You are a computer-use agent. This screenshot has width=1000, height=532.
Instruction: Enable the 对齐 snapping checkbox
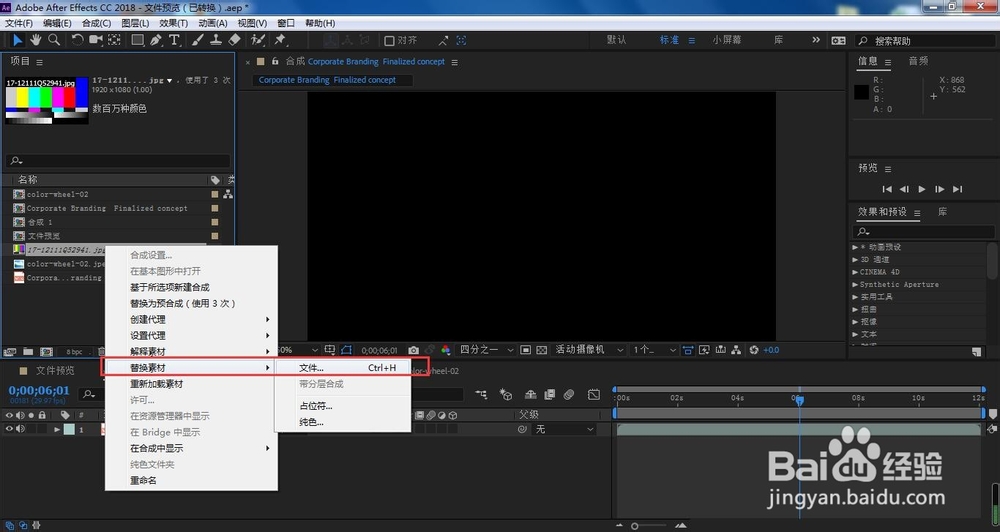389,41
